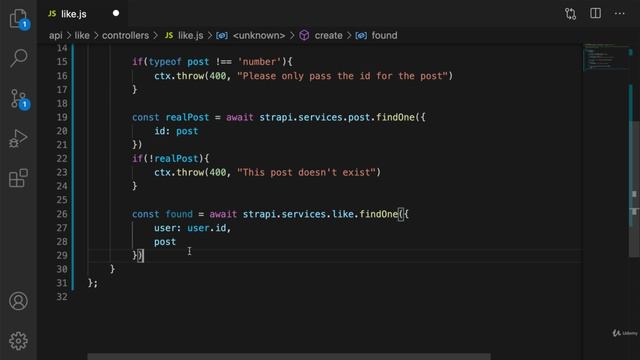Click 'user.id' value on line 27

(x=207, y=228)
